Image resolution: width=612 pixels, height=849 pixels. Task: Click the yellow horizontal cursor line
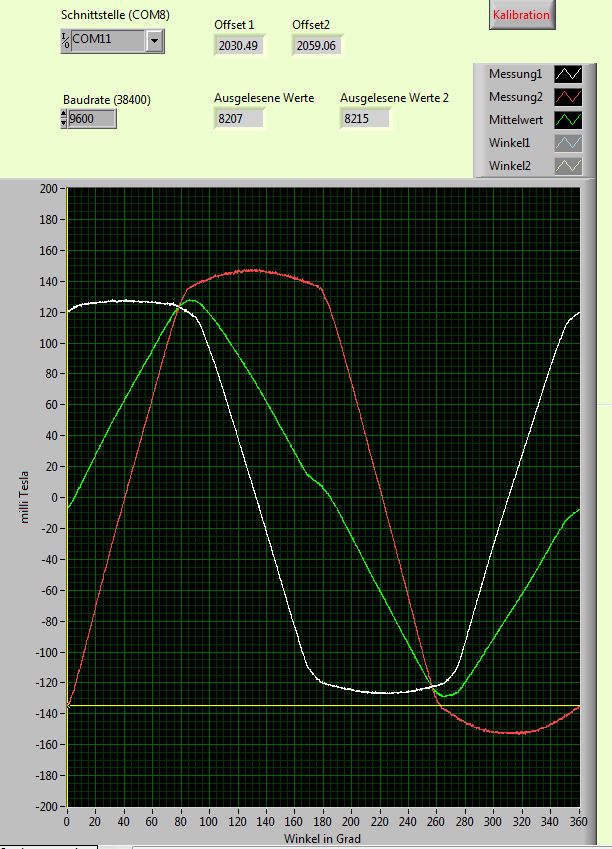[325, 706]
